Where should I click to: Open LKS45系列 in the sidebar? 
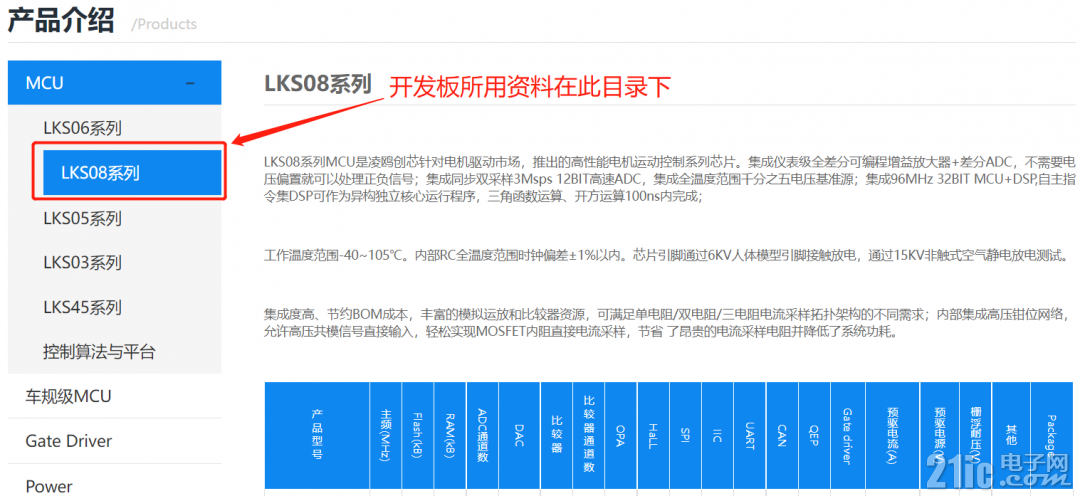coord(83,307)
